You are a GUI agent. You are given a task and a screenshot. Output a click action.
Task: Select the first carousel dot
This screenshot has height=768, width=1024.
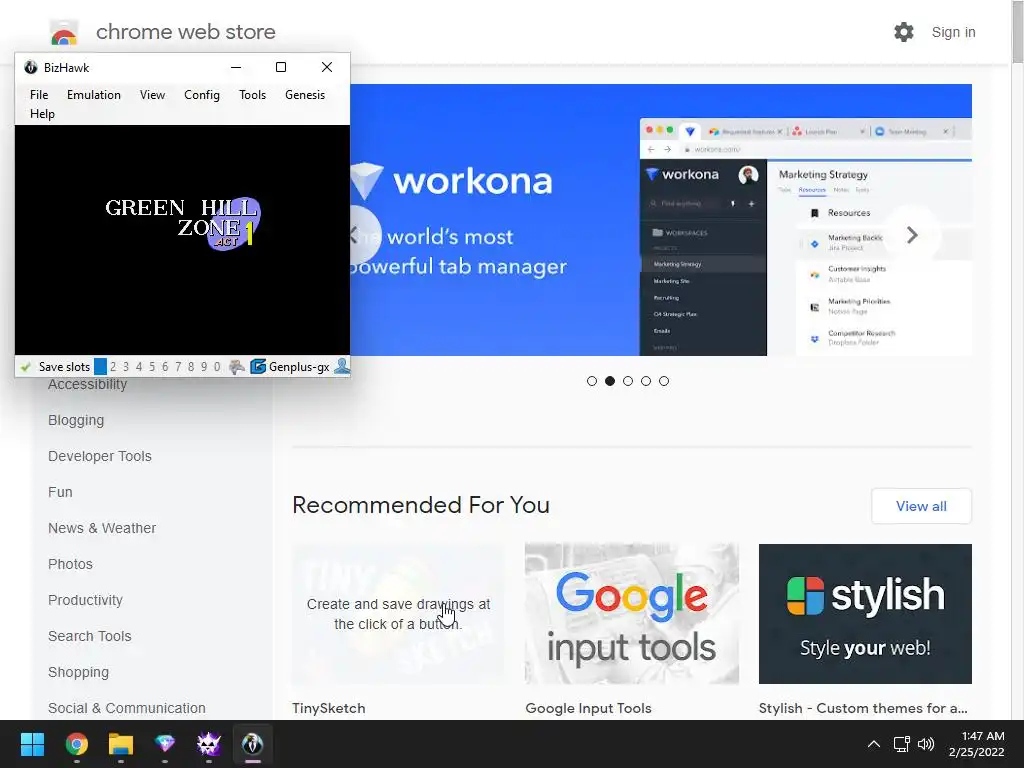592,381
